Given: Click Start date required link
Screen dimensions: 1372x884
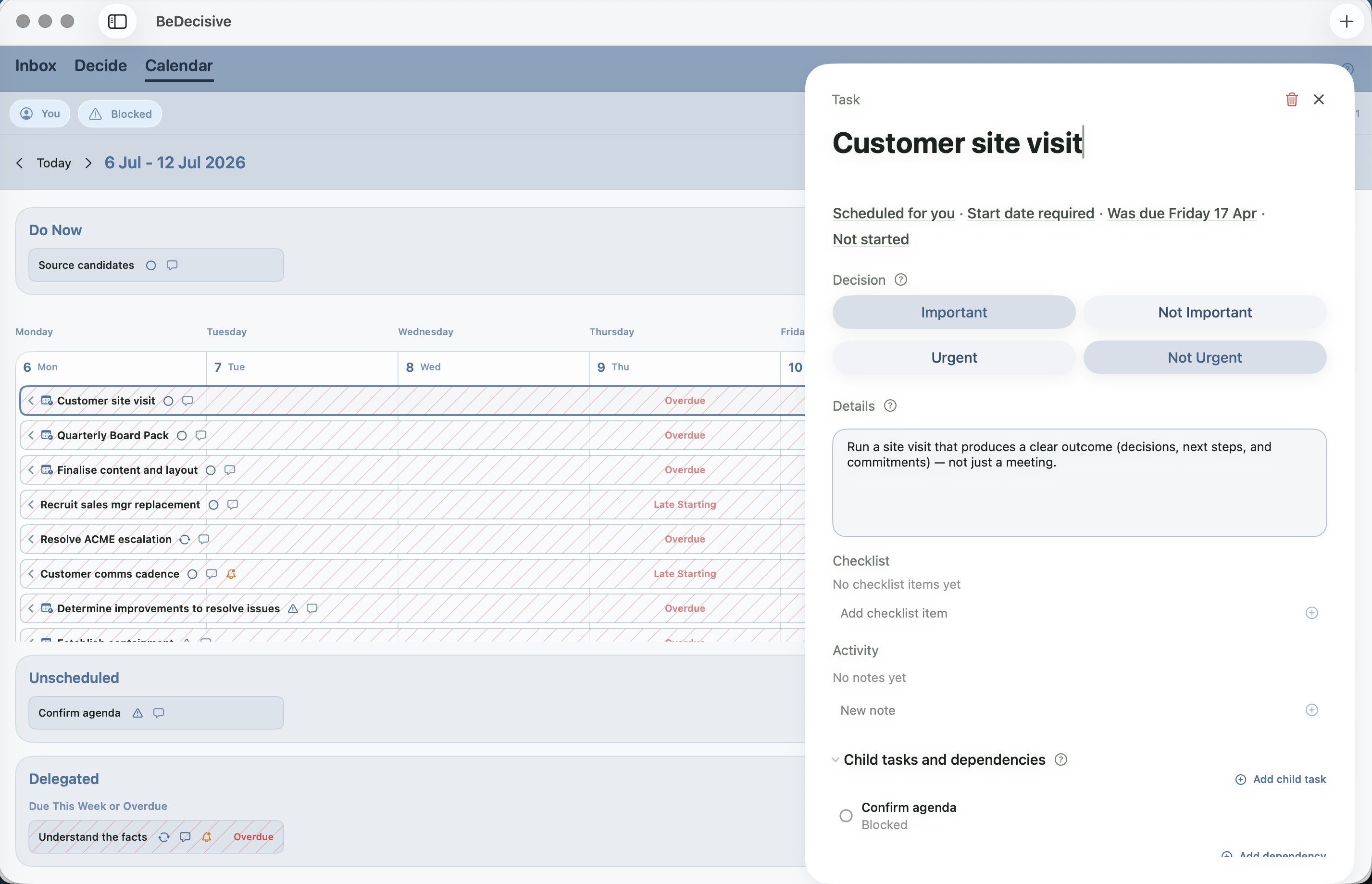Looking at the screenshot, I should click(1030, 214).
